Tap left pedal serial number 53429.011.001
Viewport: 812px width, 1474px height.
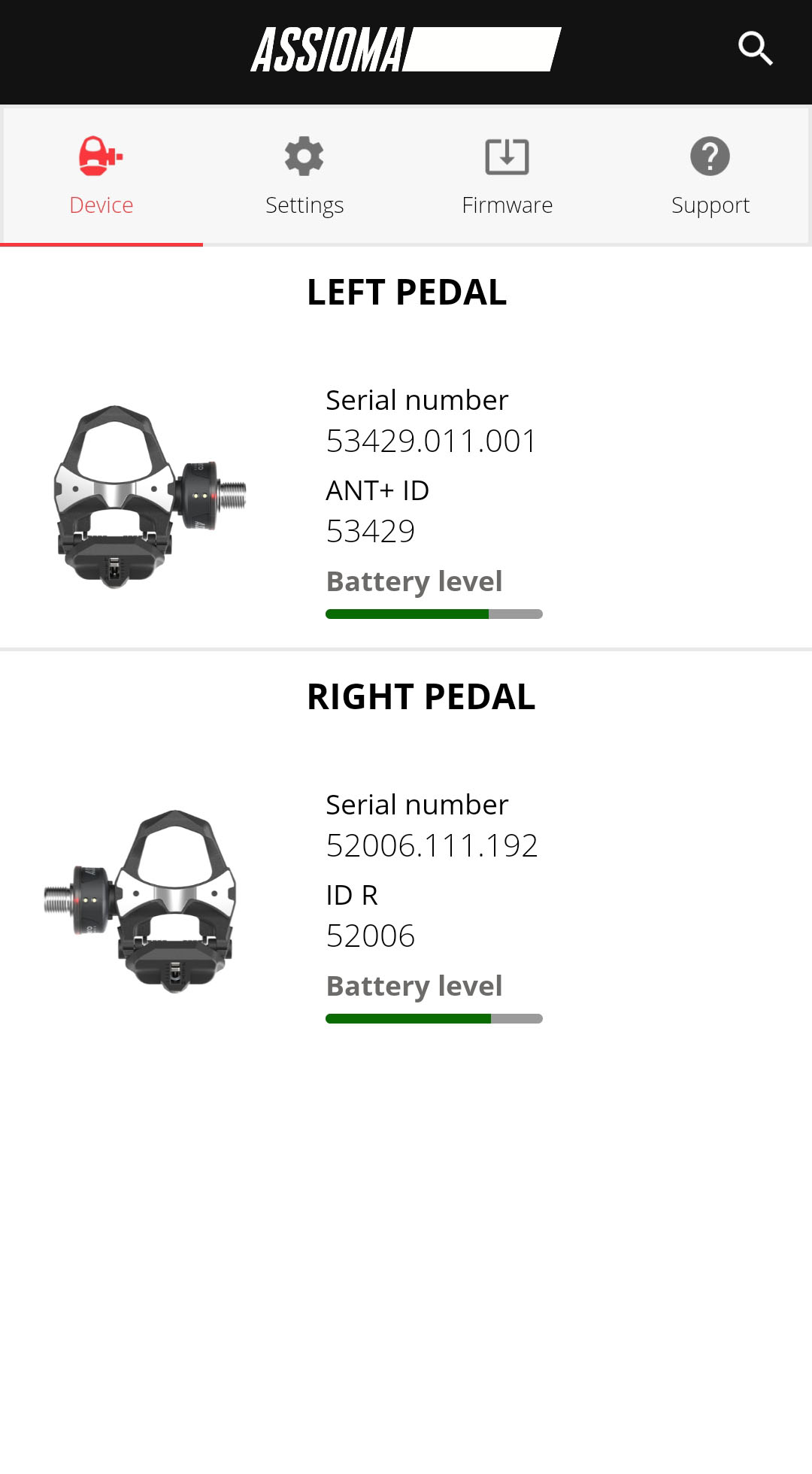tap(431, 441)
